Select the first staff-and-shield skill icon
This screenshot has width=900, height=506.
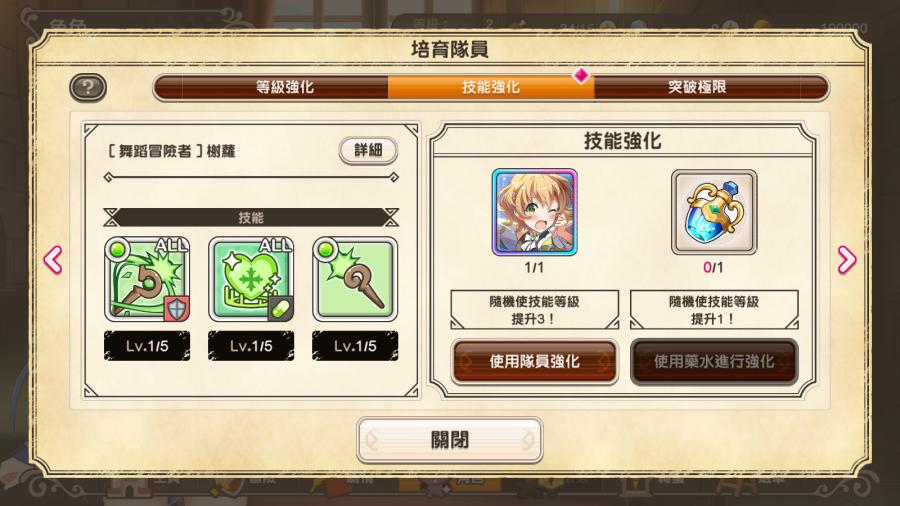click(147, 279)
